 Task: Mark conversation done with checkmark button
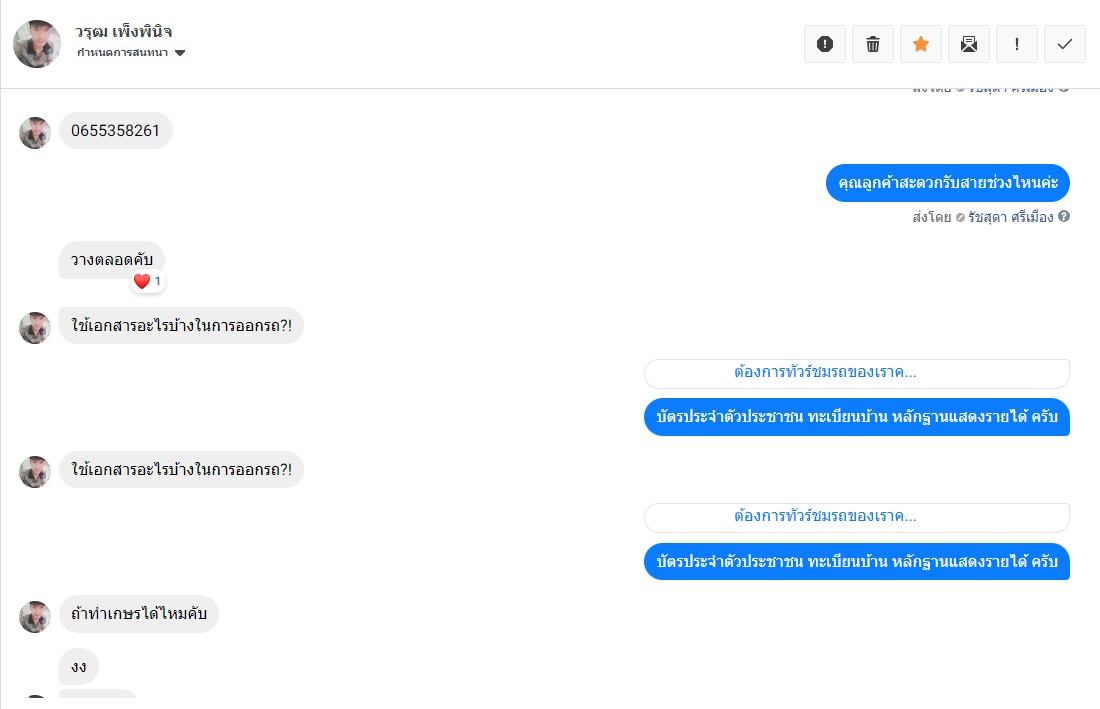1065,44
